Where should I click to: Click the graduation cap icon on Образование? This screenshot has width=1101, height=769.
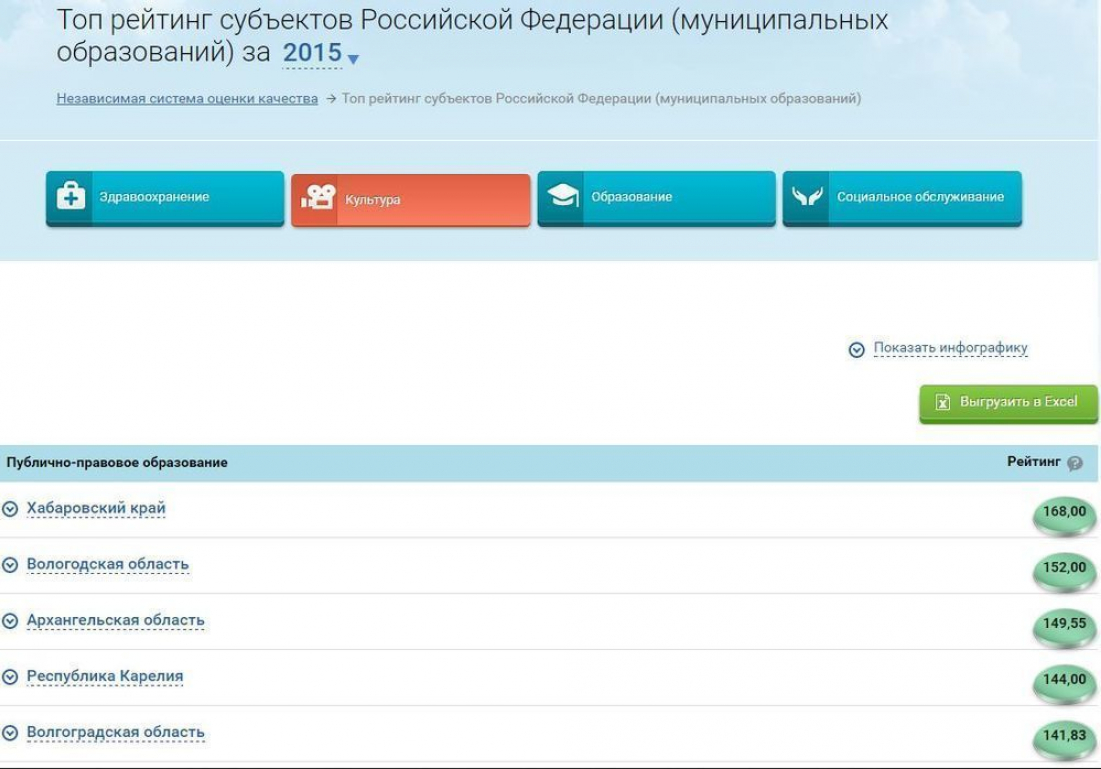pos(562,195)
